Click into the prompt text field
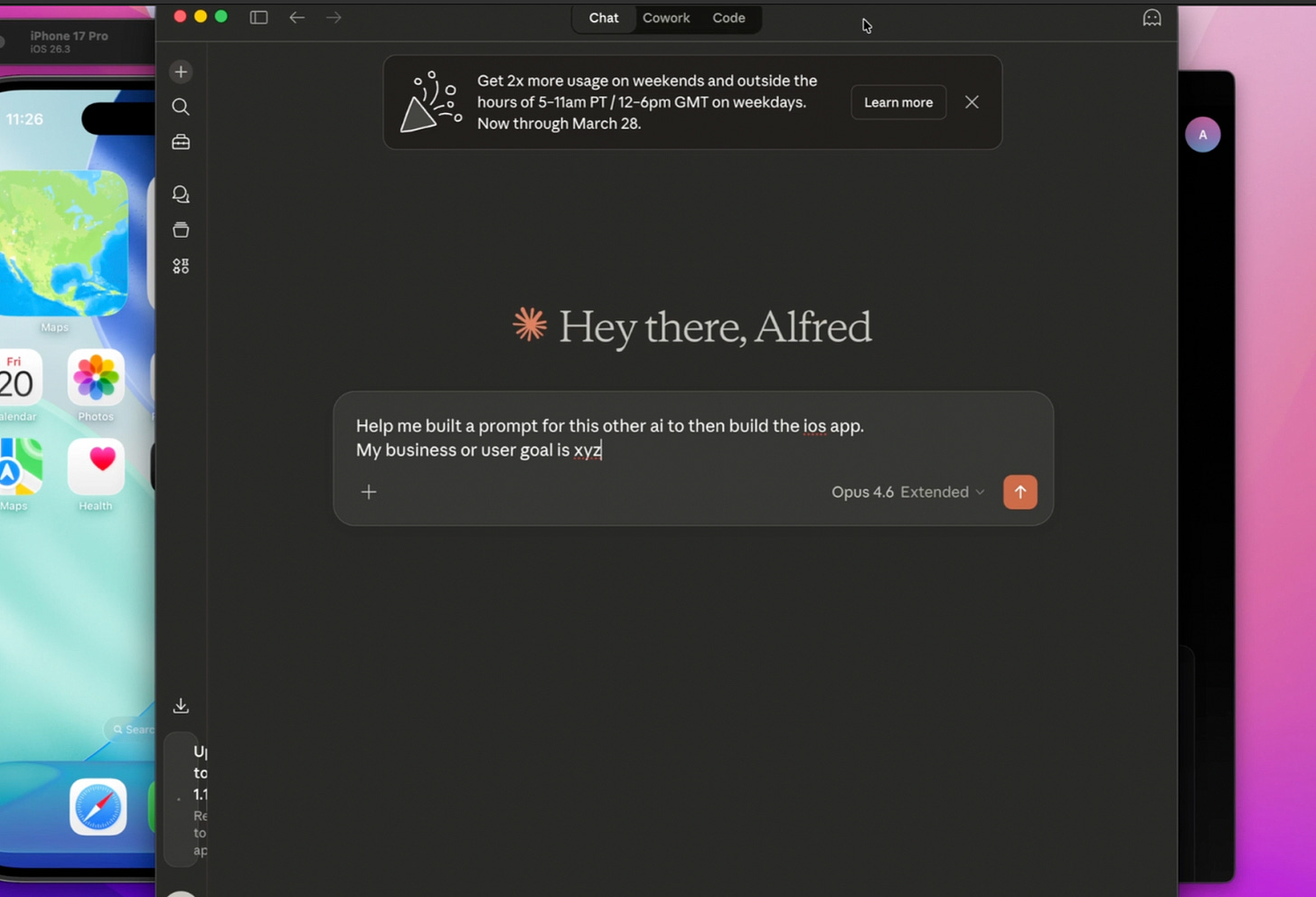The width and height of the screenshot is (1316, 897). (x=693, y=438)
